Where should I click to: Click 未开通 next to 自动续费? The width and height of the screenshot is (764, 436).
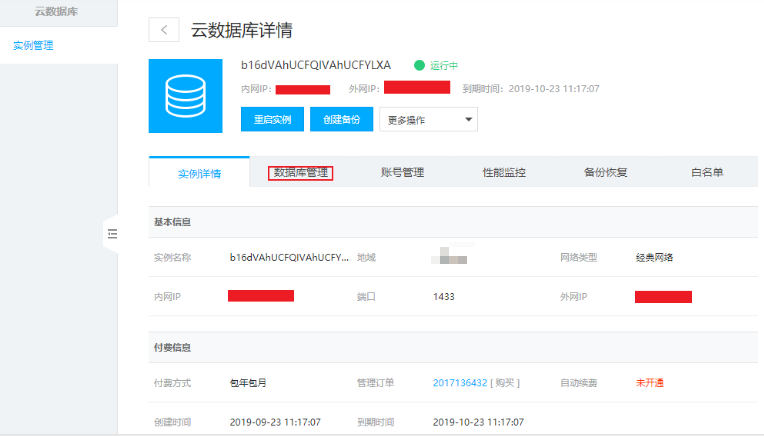point(650,383)
